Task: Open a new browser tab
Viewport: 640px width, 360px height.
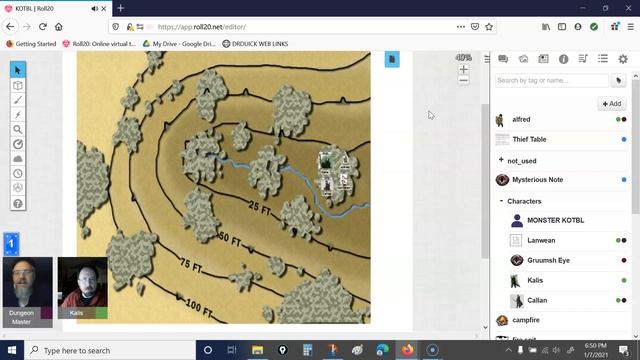Action: [120, 8]
